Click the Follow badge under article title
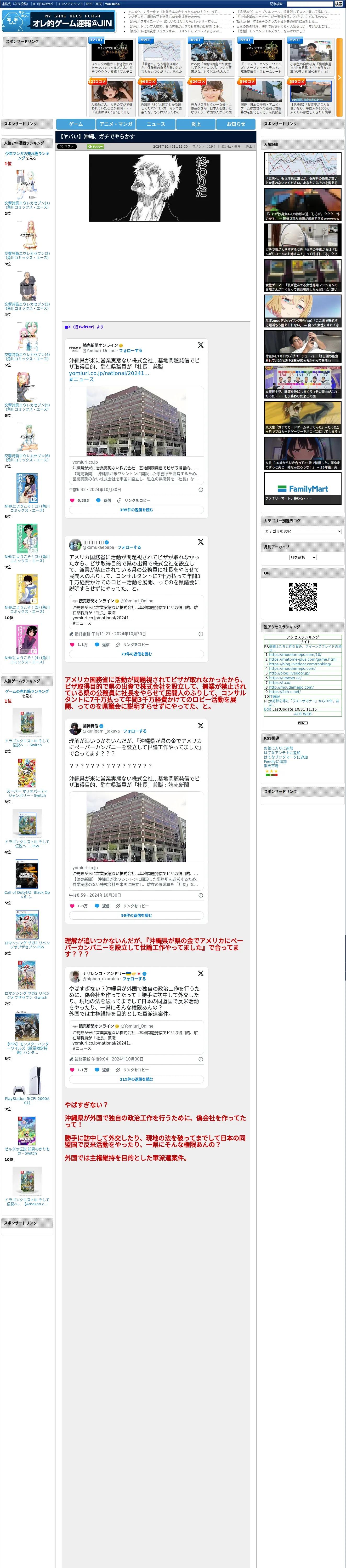The image size is (346, 1568). pyautogui.click(x=96, y=147)
